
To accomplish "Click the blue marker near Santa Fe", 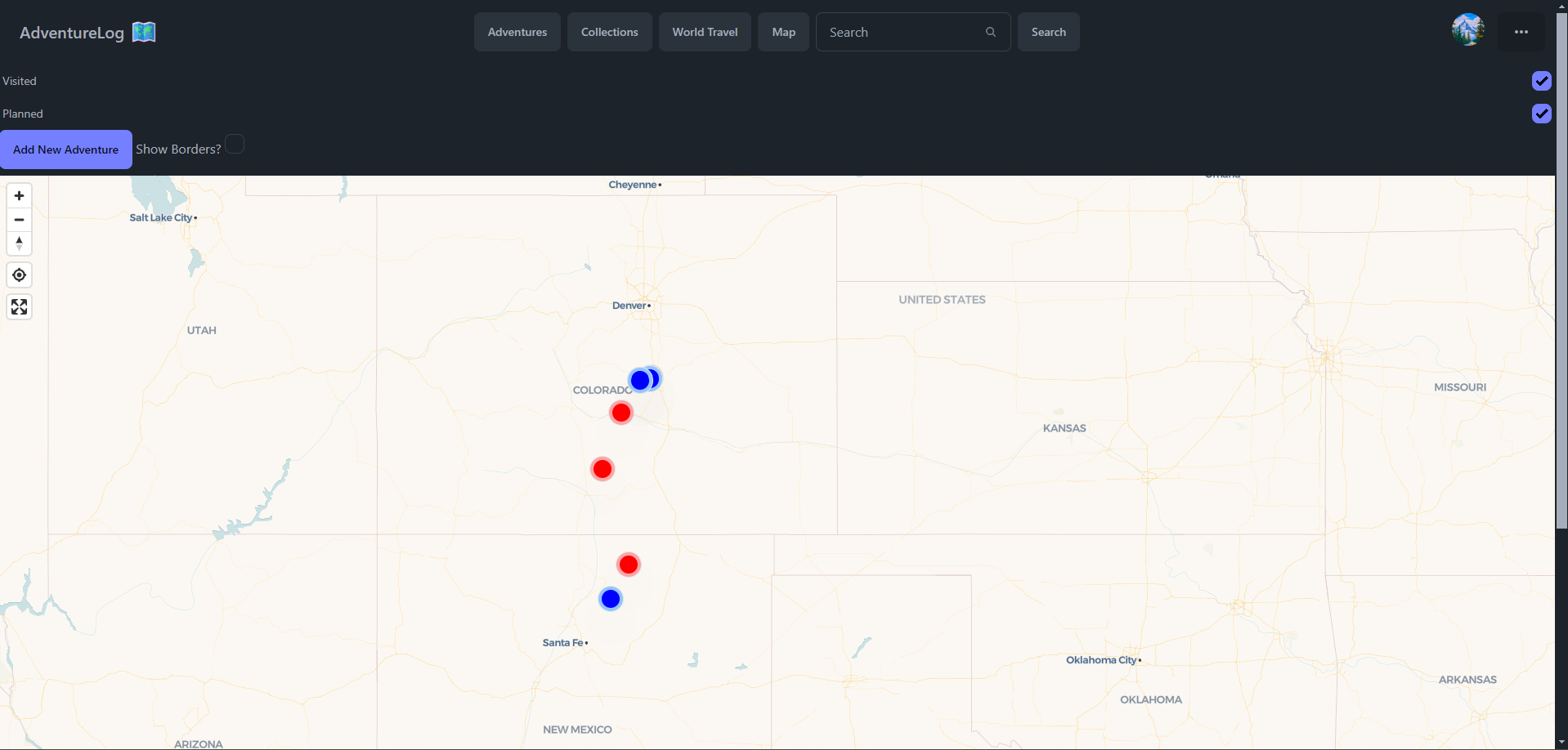I will pos(611,599).
